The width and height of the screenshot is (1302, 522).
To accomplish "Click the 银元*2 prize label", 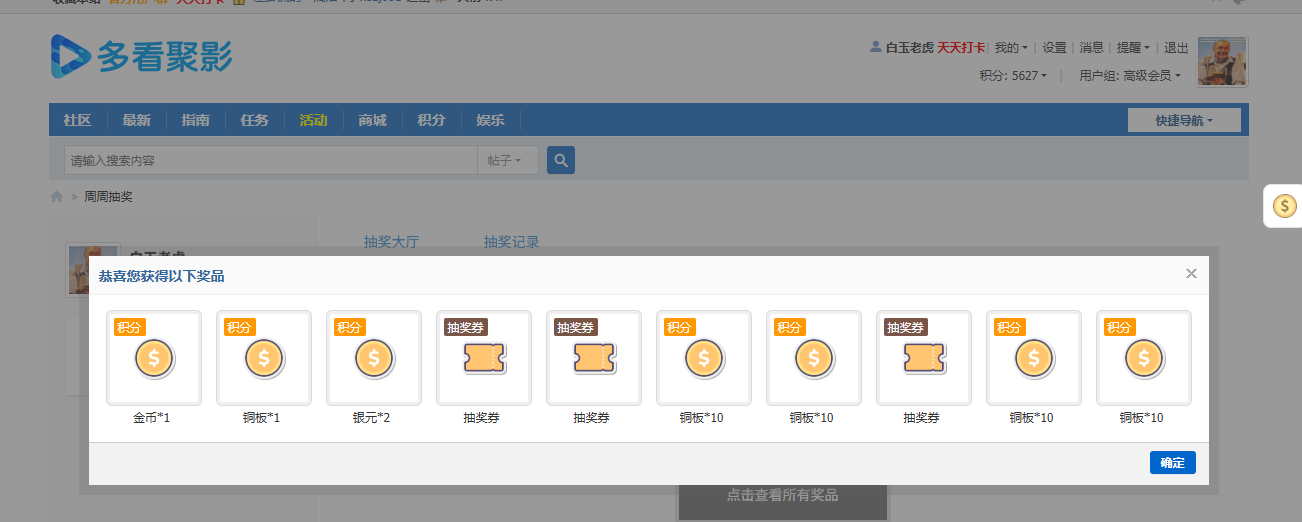I will pyautogui.click(x=372, y=418).
